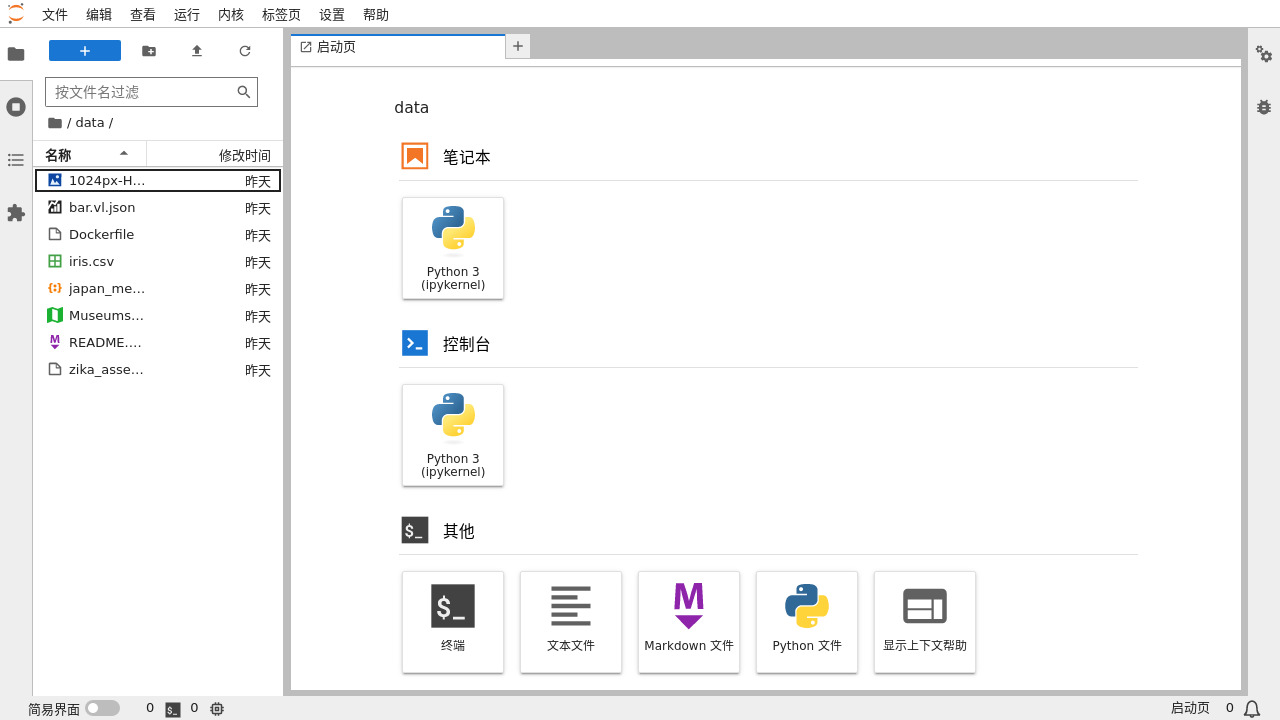The image size is (1280, 720).
Task: Click the data breadcrumb link
Action: click(x=90, y=123)
